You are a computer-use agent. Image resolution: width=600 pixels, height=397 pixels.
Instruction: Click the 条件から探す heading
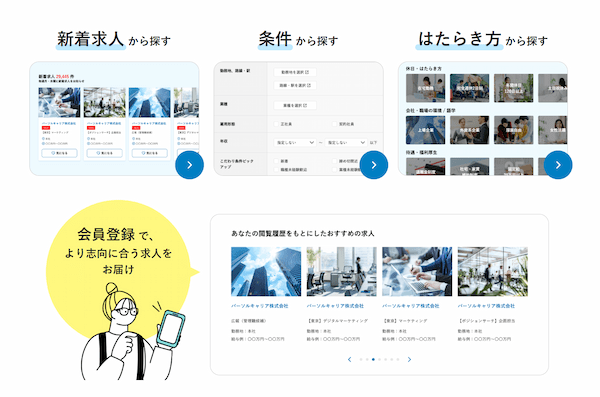click(x=298, y=39)
